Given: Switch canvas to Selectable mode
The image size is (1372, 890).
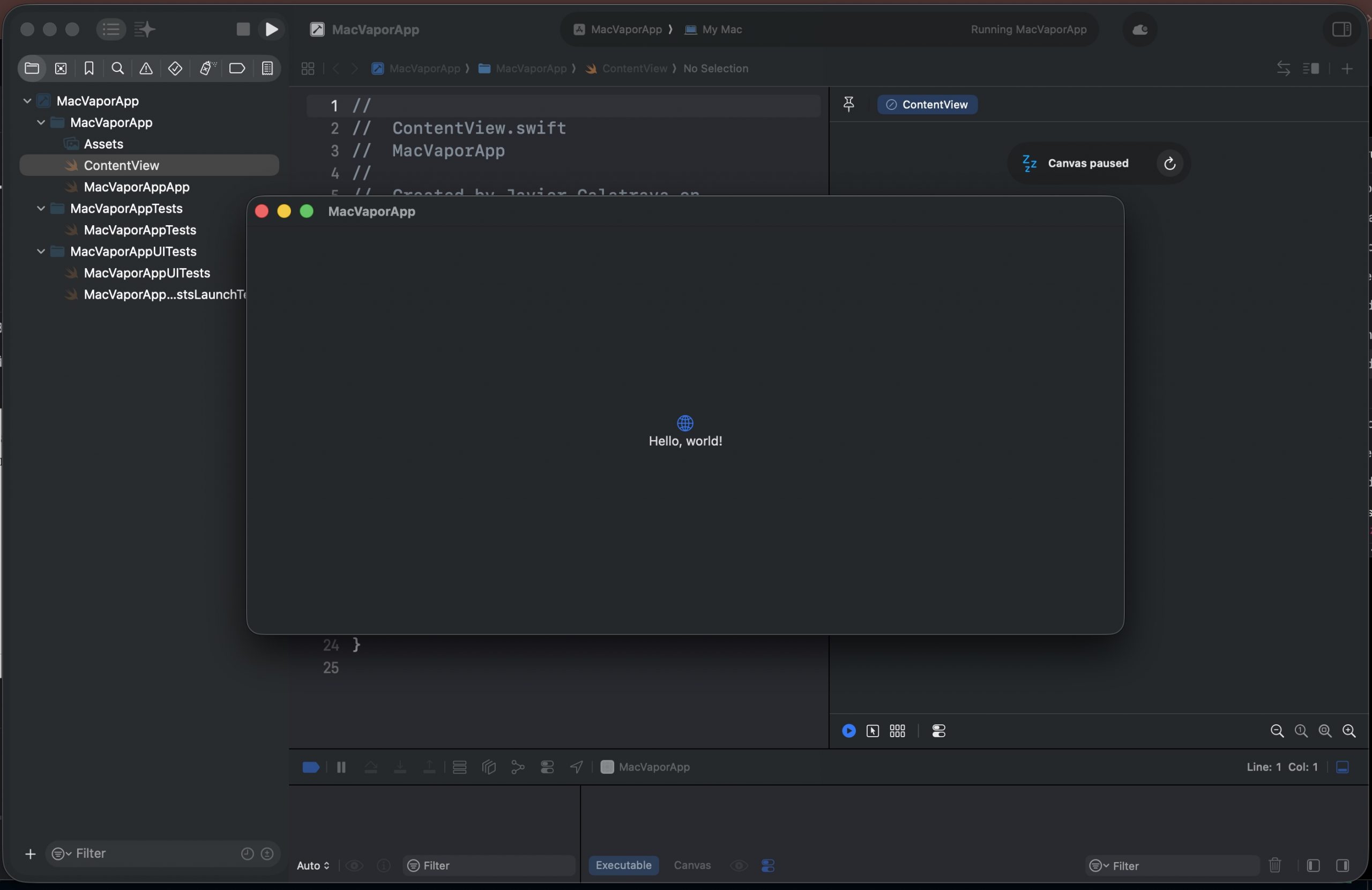Looking at the screenshot, I should pyautogui.click(x=872, y=731).
